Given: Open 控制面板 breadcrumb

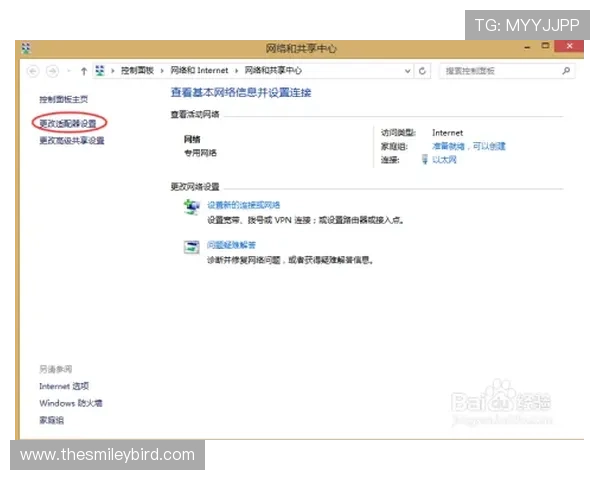Looking at the screenshot, I should [137, 71].
